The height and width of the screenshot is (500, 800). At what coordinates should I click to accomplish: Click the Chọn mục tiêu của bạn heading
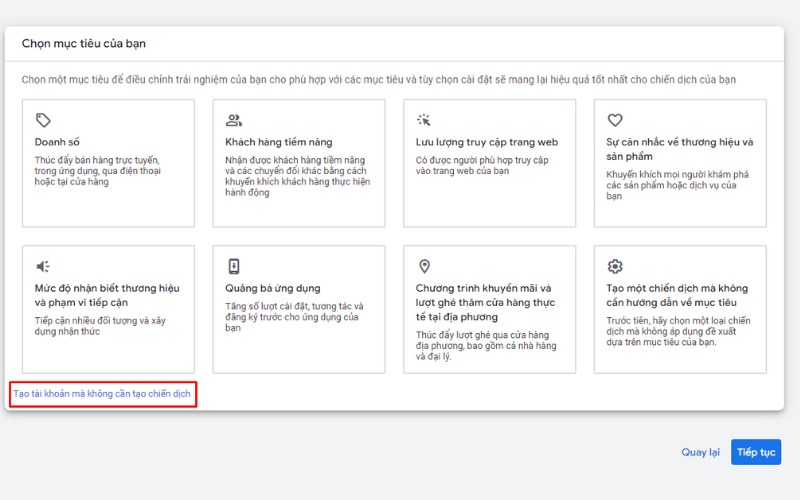pyautogui.click(x=85, y=44)
